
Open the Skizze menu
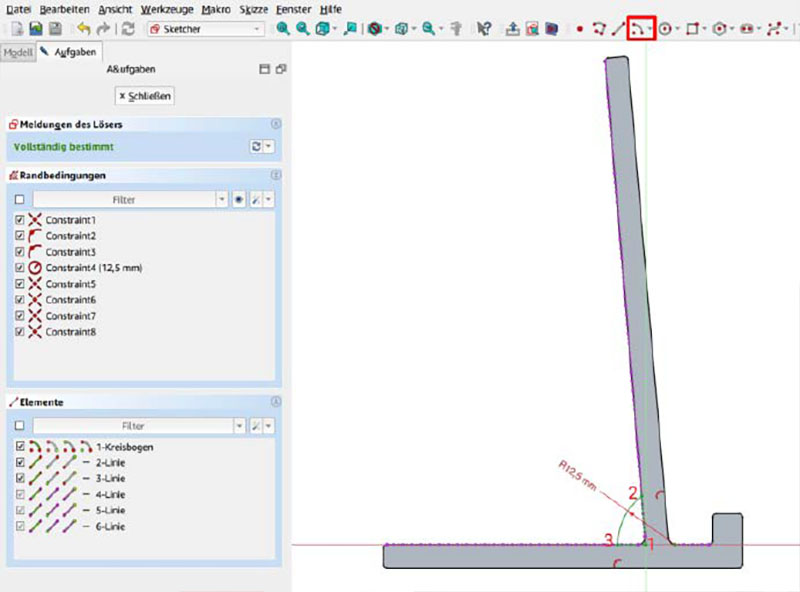[x=254, y=8]
